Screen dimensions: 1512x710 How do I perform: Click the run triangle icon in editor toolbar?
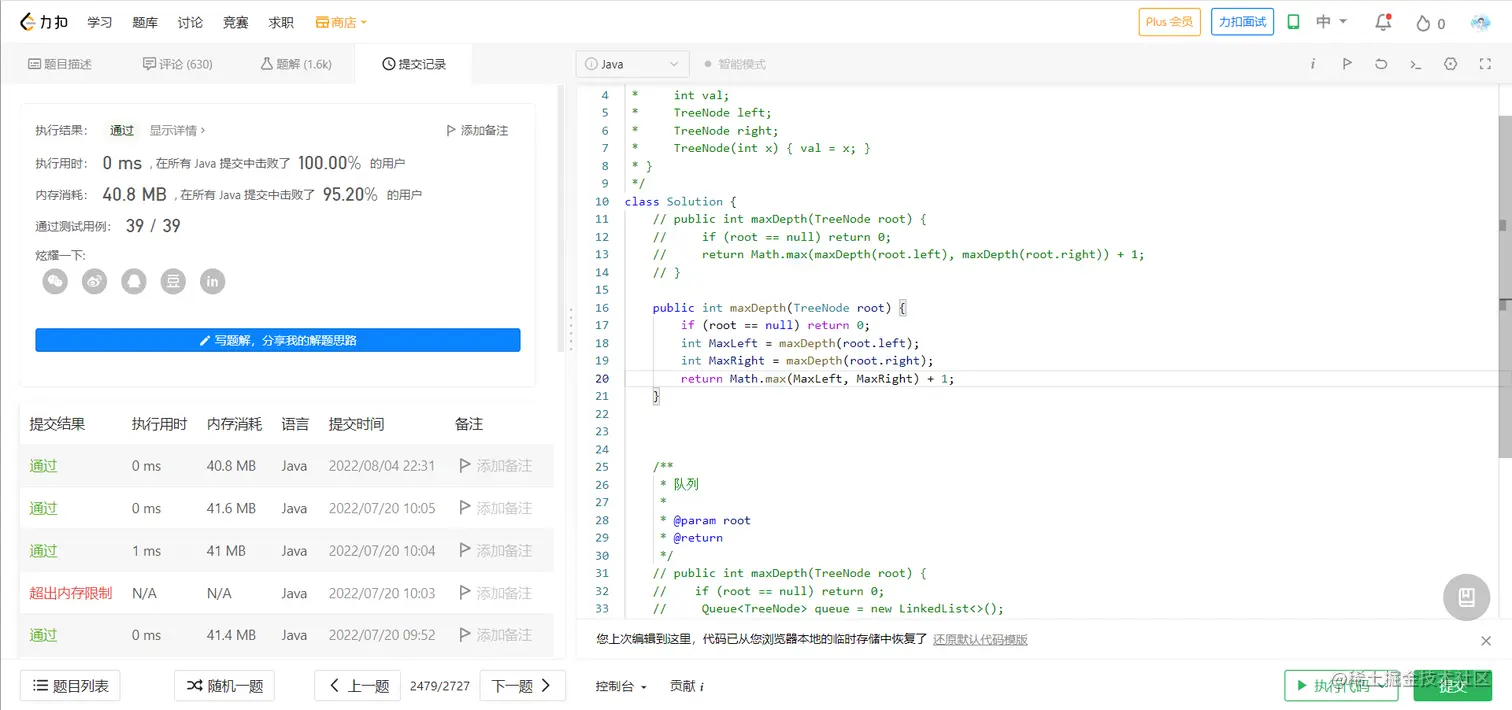tap(1347, 64)
